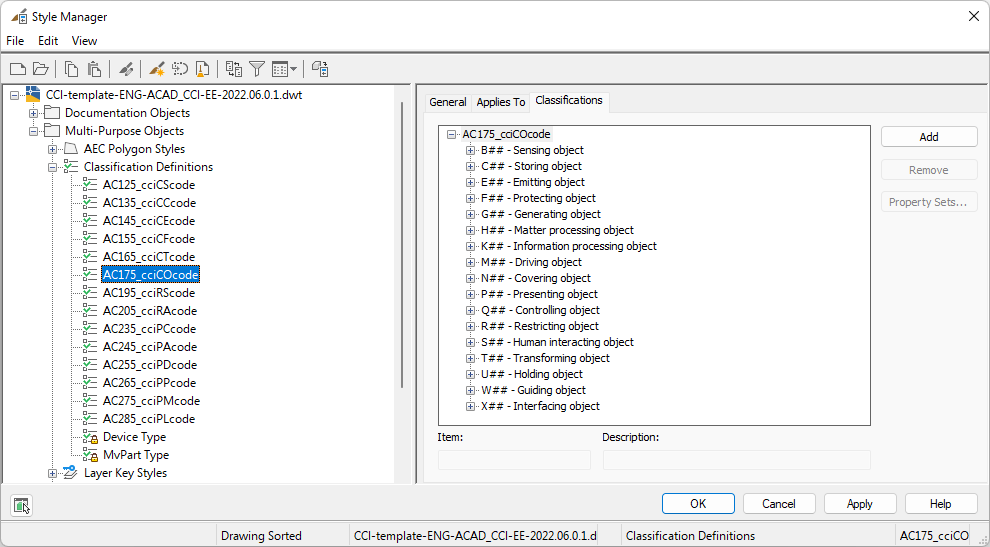Click the Views grid icon
The image size is (990, 547).
(280, 69)
